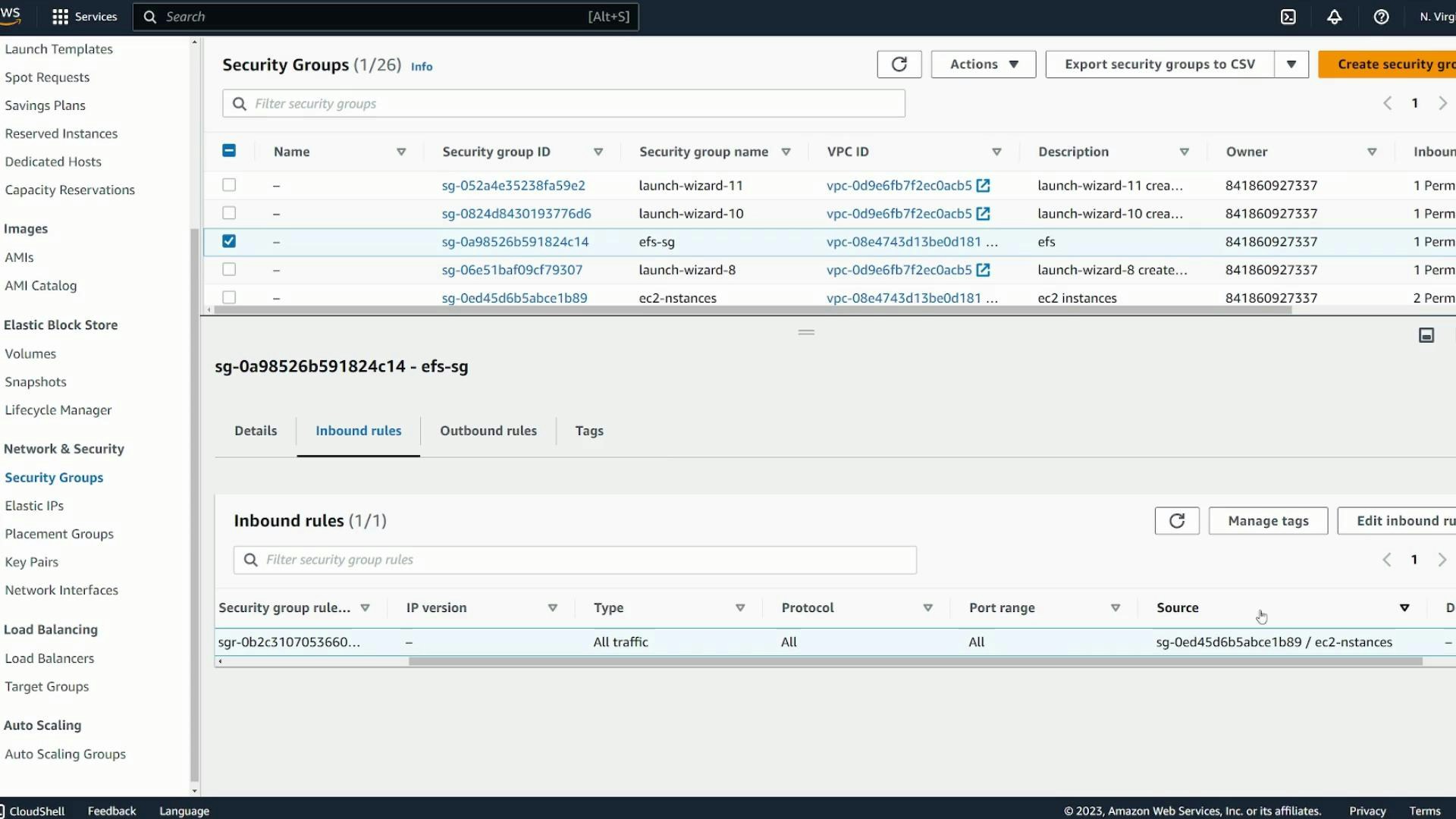Image resolution: width=1456 pixels, height=819 pixels.
Task: Open the Source column filter dropdown
Action: point(1404,607)
